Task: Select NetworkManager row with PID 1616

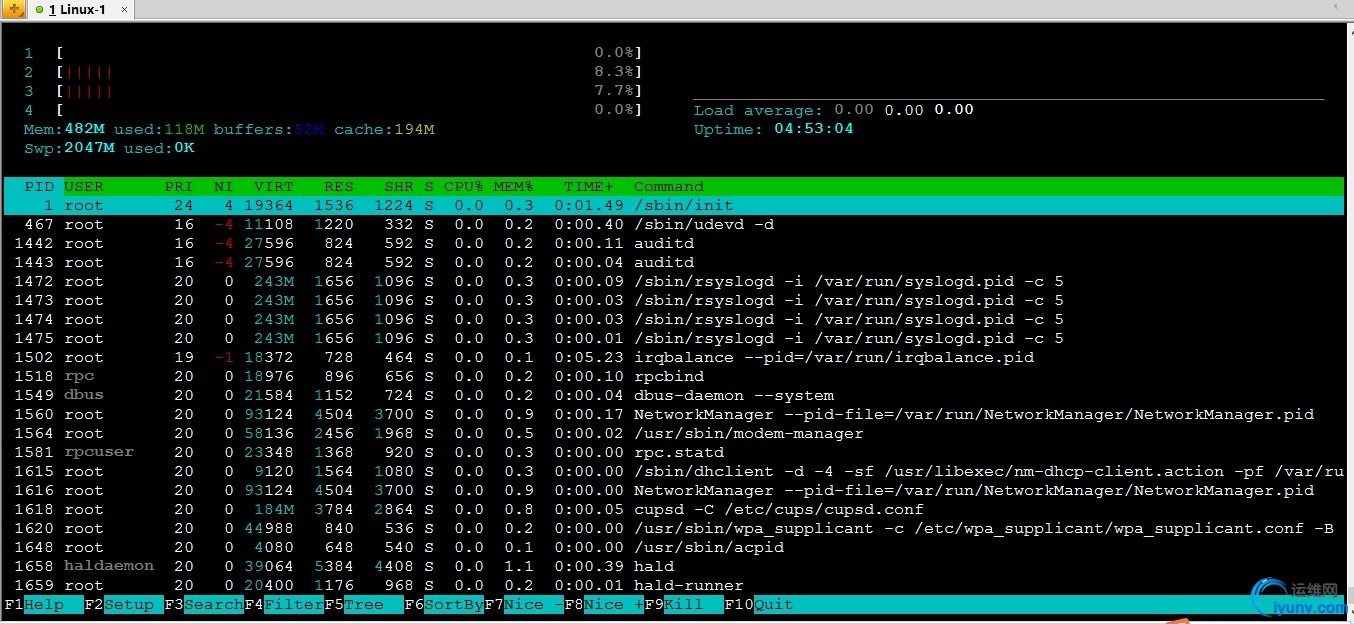Action: [674, 490]
